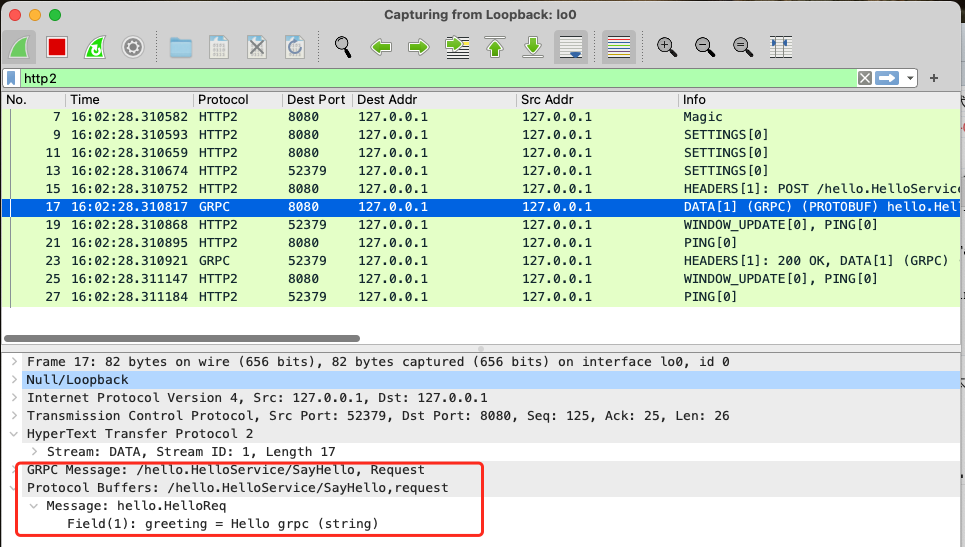
Task: Apply the display filter arrow
Action: (x=887, y=78)
